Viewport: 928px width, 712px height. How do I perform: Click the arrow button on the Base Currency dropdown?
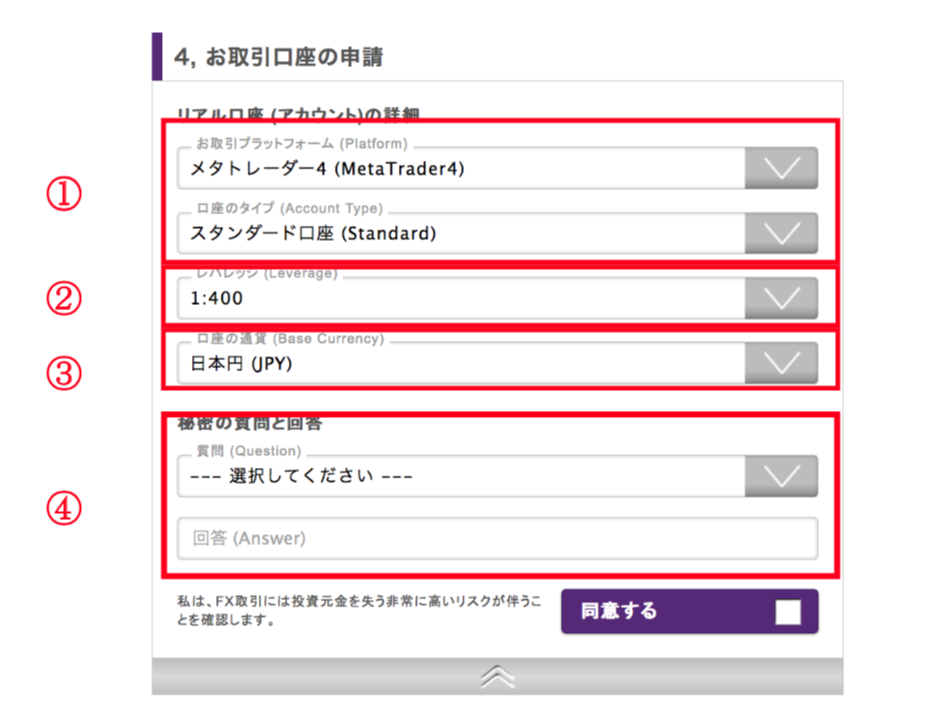780,363
